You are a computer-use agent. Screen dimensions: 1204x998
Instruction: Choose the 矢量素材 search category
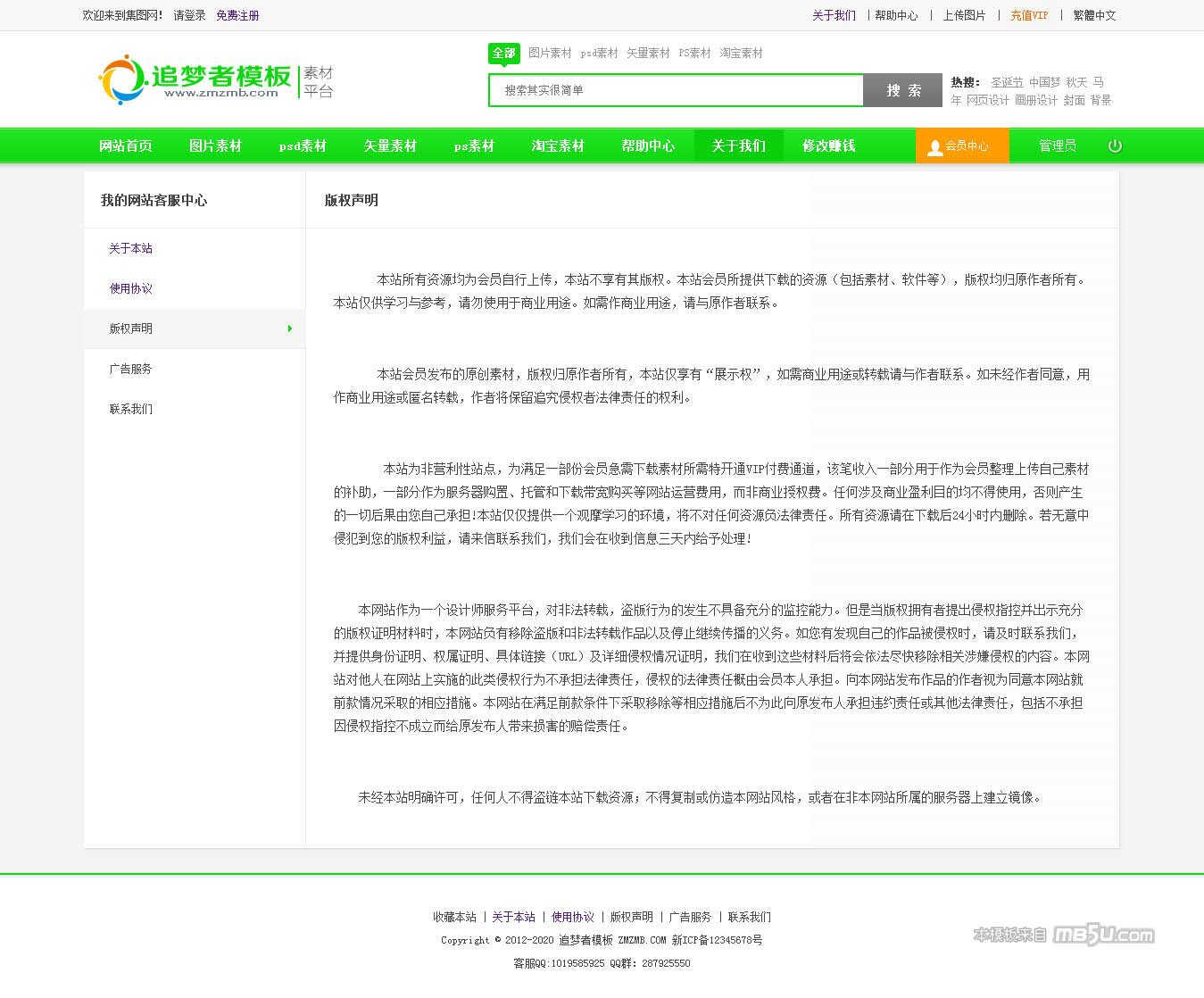click(648, 54)
